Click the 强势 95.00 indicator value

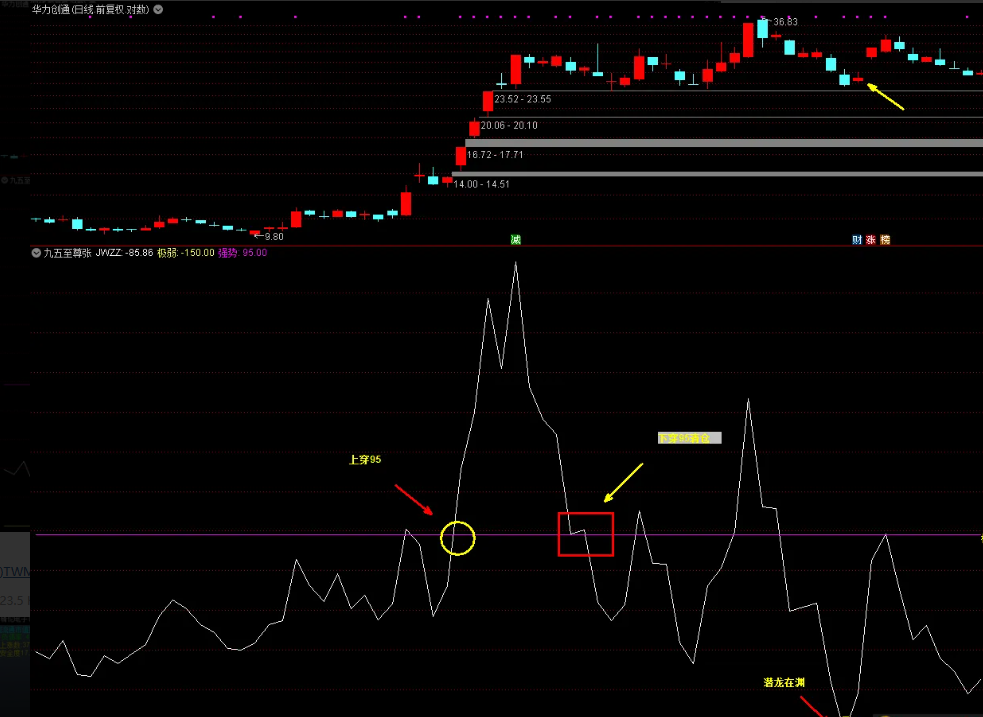click(240, 253)
